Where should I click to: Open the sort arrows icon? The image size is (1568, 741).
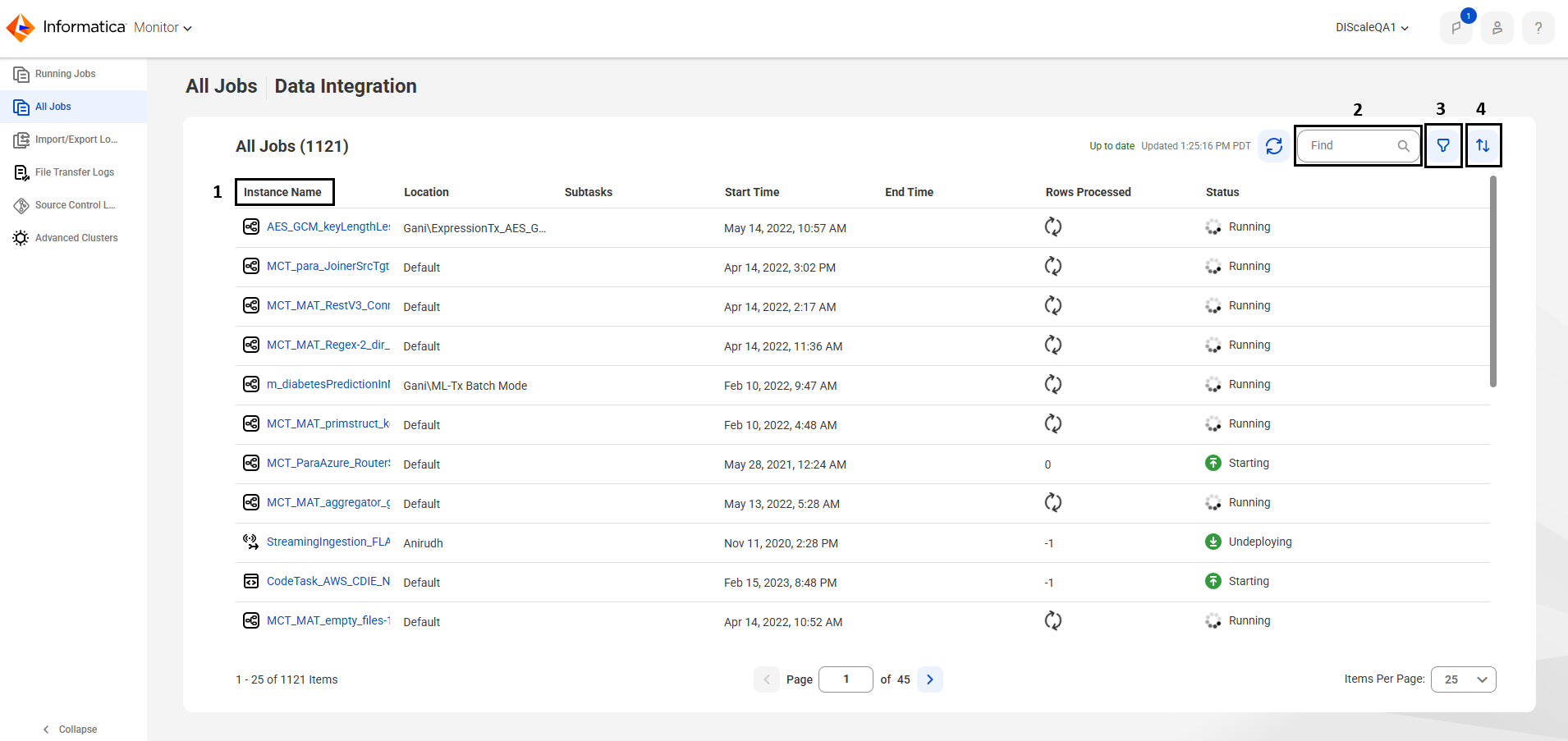point(1483,145)
